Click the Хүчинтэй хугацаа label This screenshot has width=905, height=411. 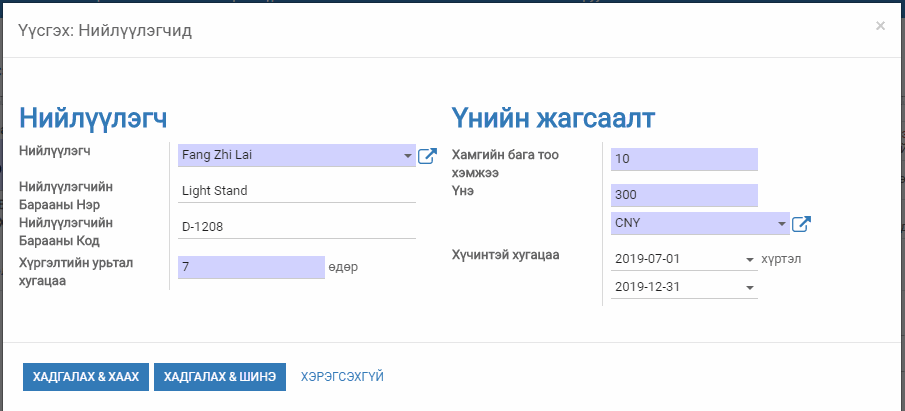tap(505, 255)
